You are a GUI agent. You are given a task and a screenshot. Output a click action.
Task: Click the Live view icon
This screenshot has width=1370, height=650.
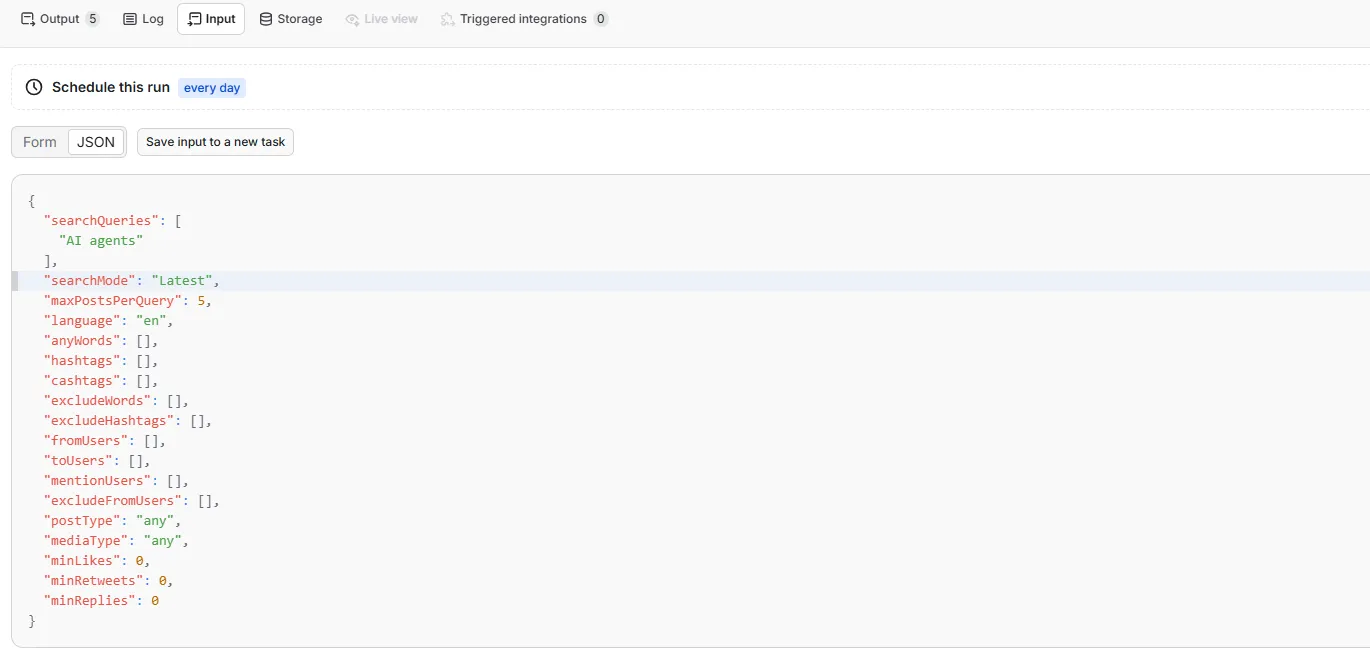point(352,19)
